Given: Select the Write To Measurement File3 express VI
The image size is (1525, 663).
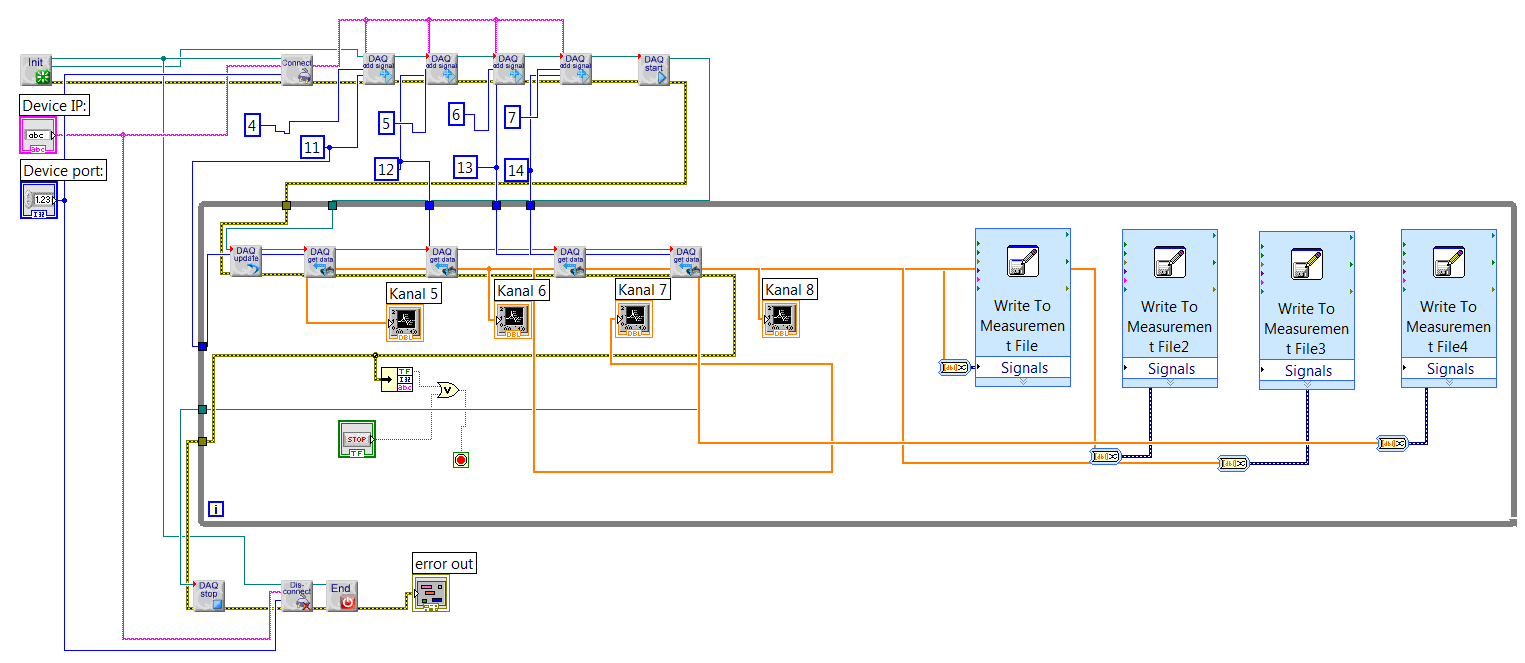Looking at the screenshot, I should click(1306, 310).
